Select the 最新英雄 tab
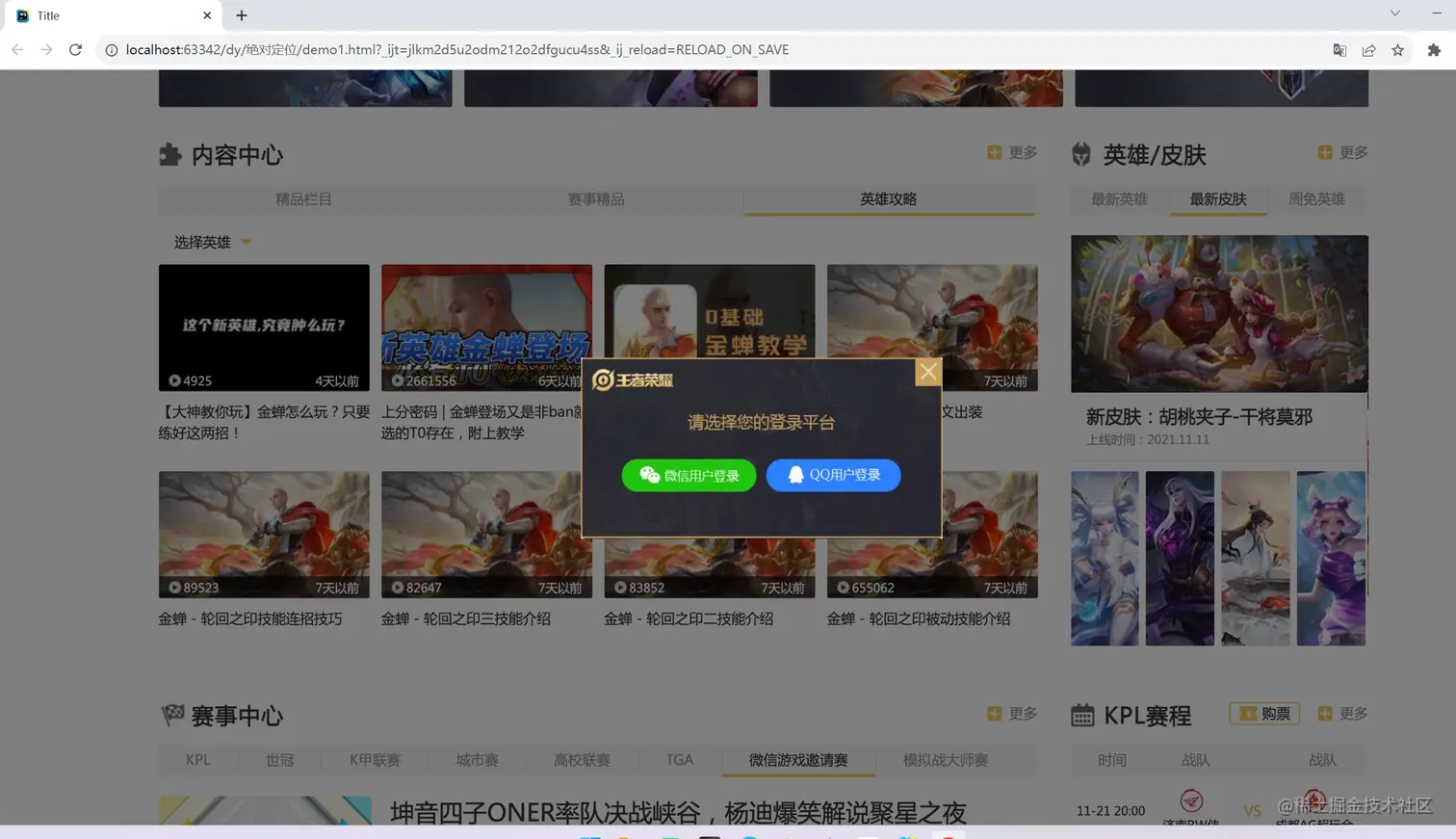 tap(1119, 199)
